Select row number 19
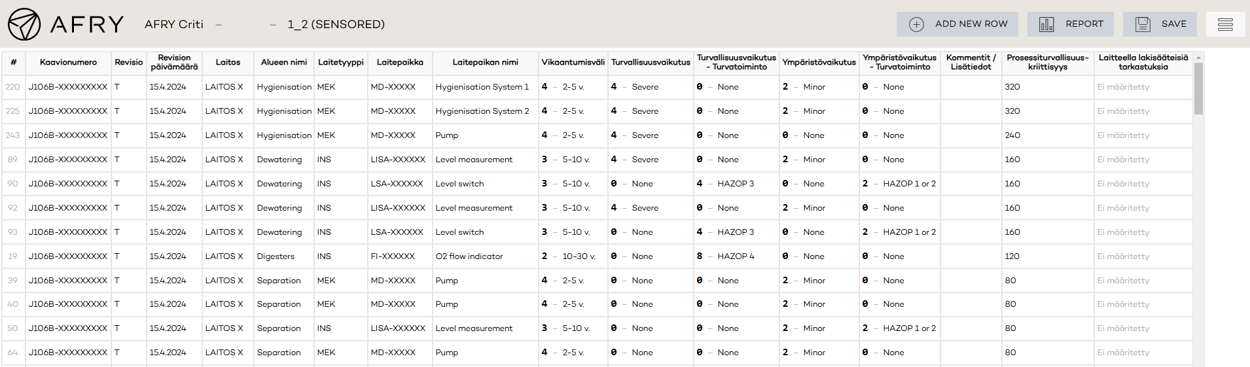The image size is (1250, 367). click(13, 256)
